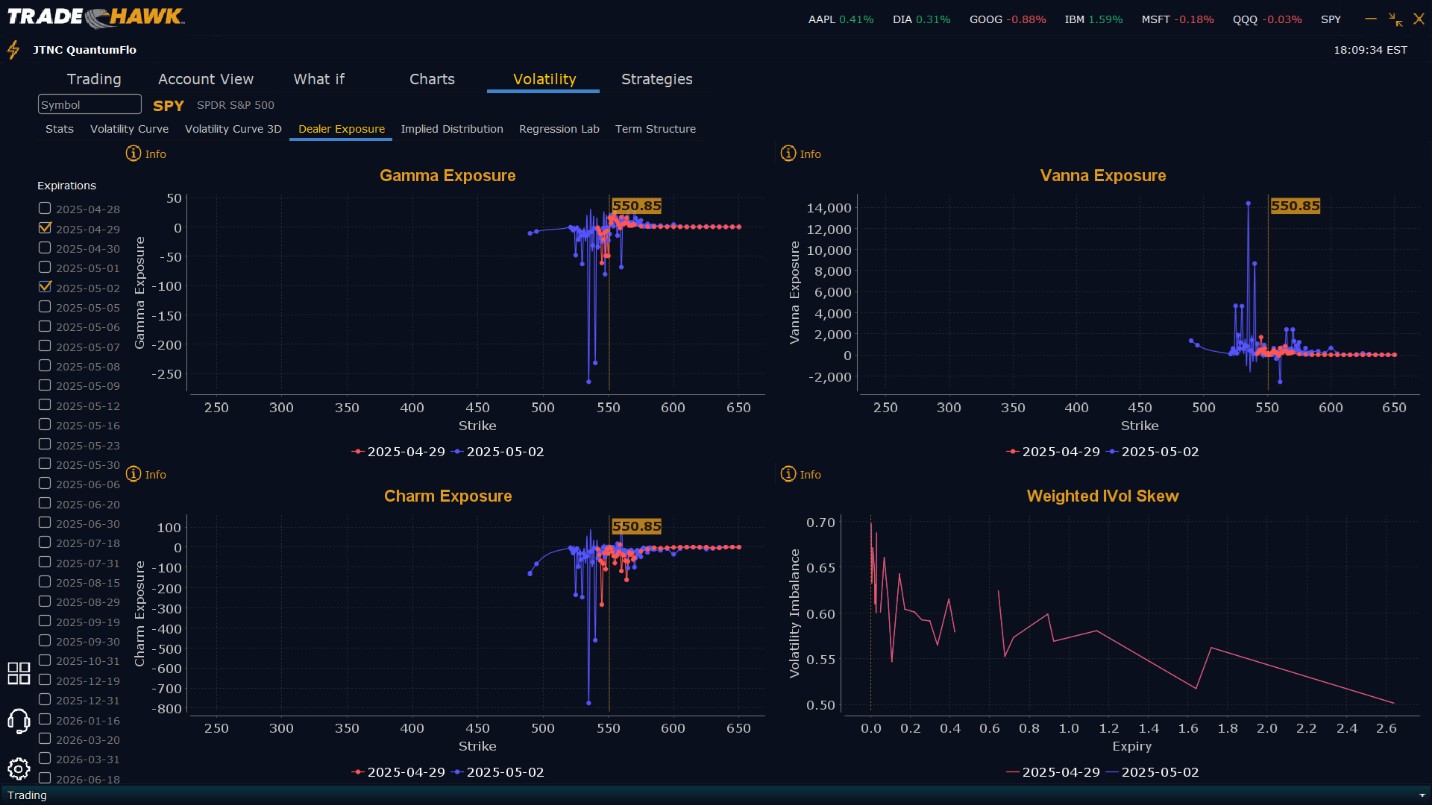Click the 550.85 price marker on Charm Exposure chart

pyautogui.click(x=637, y=526)
